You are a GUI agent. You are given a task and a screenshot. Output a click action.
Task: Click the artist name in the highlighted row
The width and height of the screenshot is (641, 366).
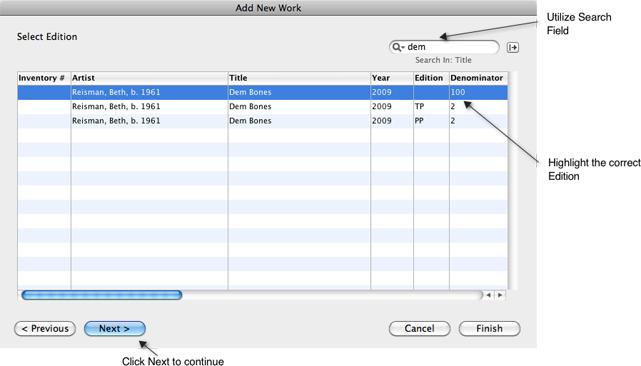tap(116, 92)
